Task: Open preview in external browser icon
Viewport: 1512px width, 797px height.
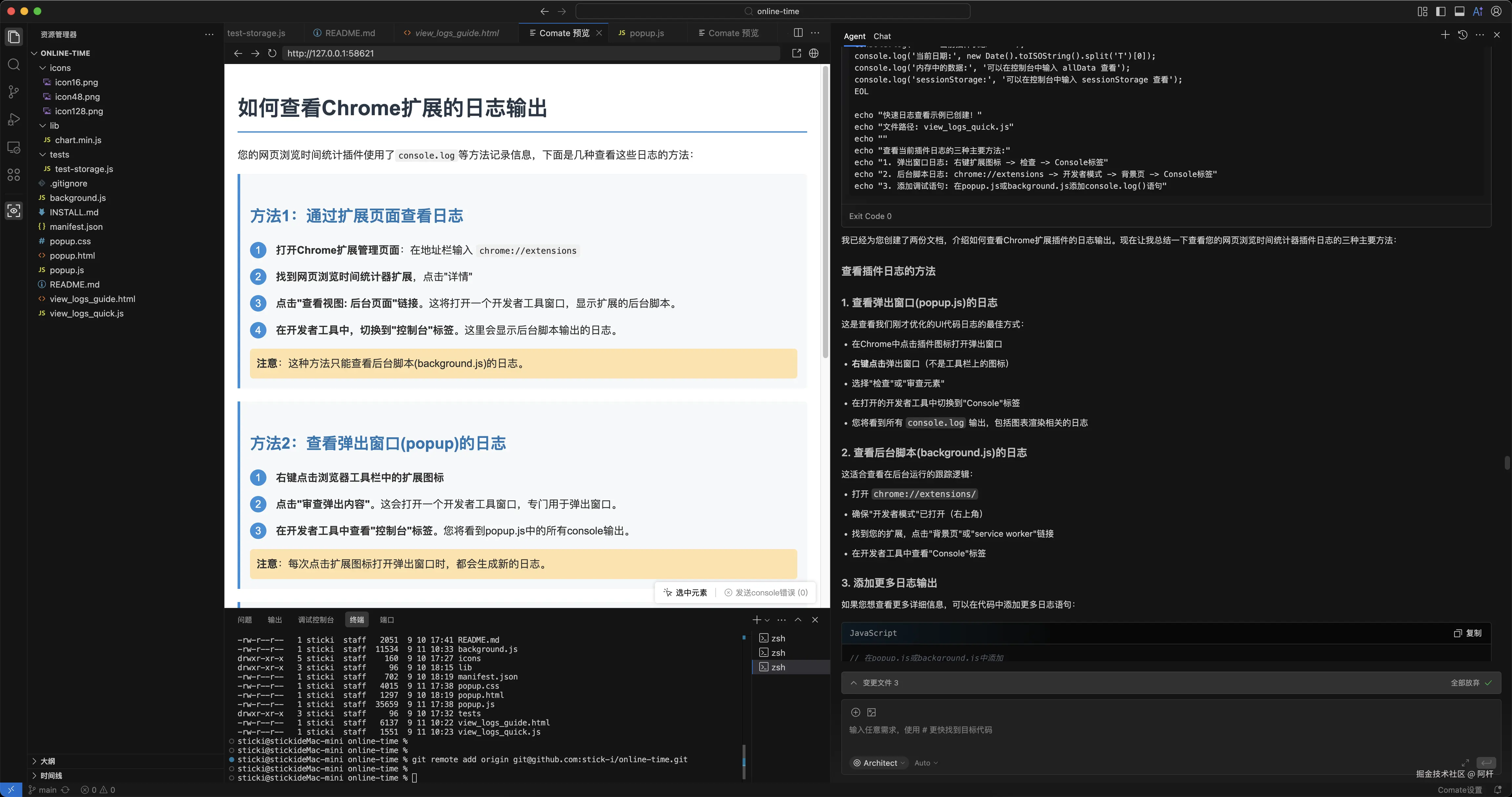Action: click(x=796, y=54)
